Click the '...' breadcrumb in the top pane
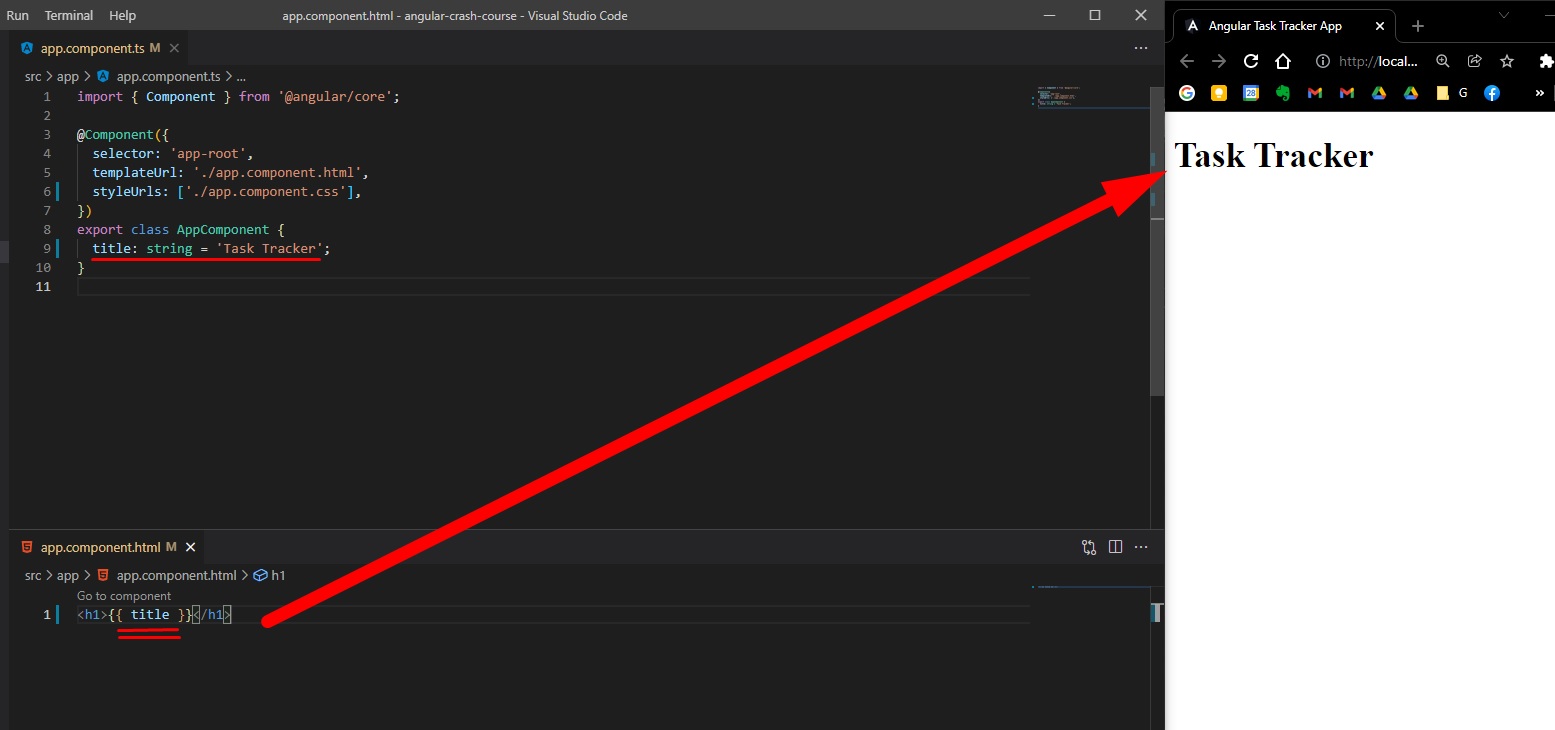 [x=241, y=76]
